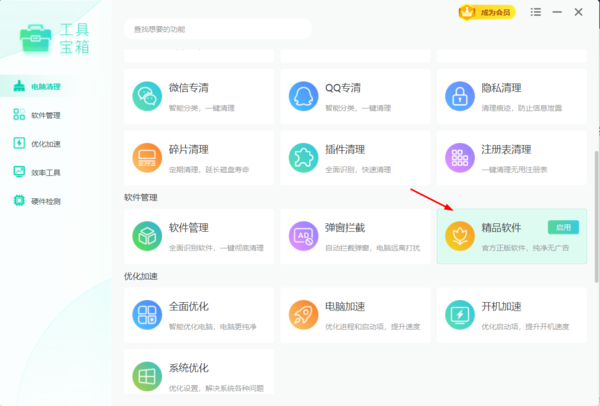The image size is (600, 406).
Task: Click 定期清理，延长磁盘寿命 description
Action: coord(209,170)
